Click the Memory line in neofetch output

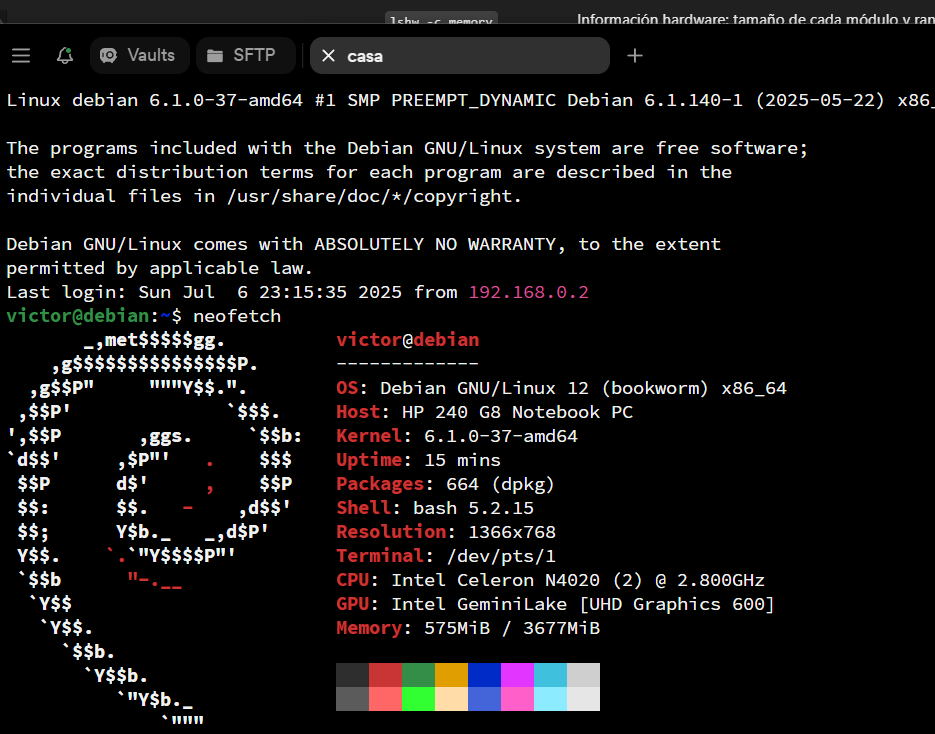click(x=468, y=628)
